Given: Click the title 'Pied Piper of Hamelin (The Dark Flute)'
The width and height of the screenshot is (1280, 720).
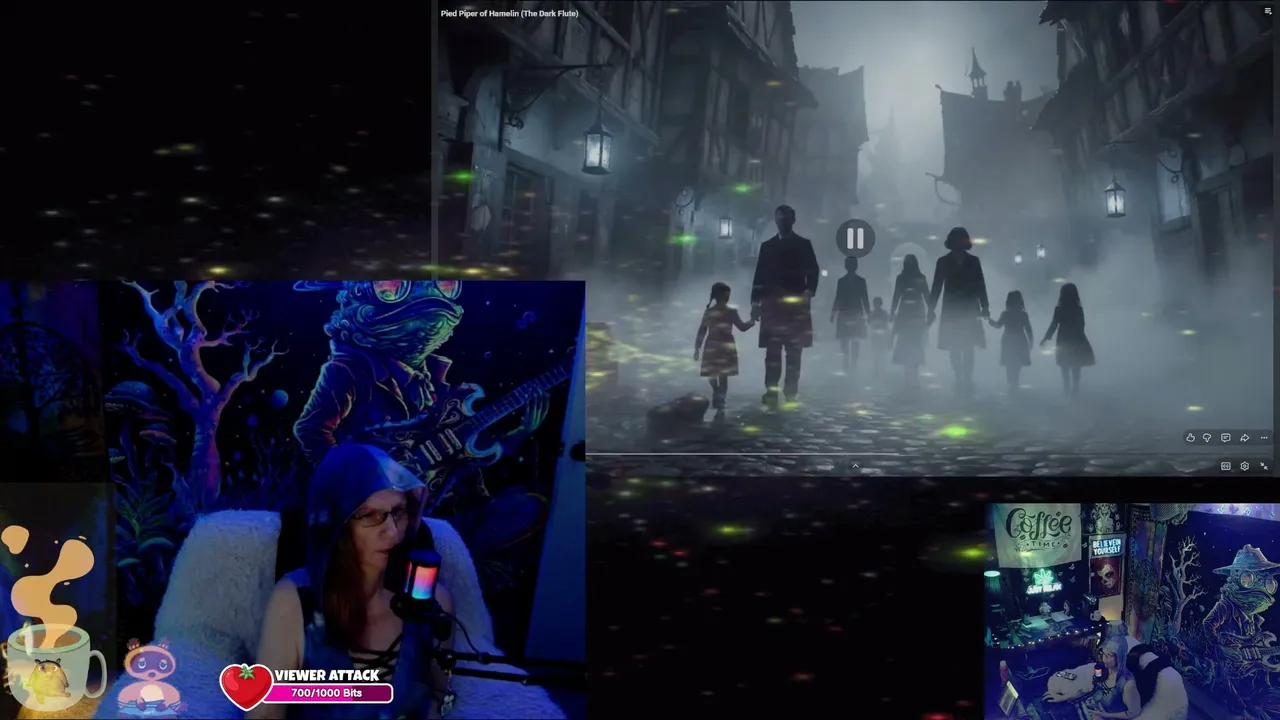Looking at the screenshot, I should coord(509,13).
